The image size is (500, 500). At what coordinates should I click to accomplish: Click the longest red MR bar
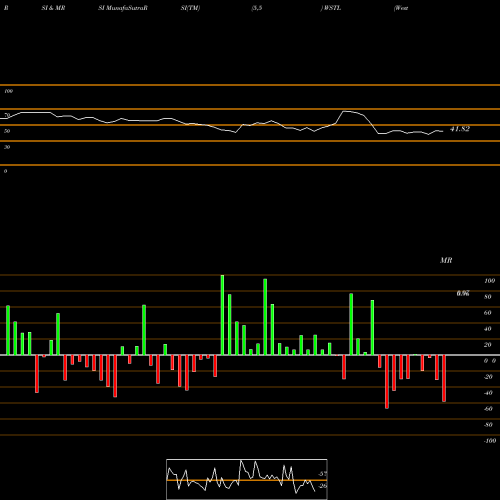(x=387, y=382)
